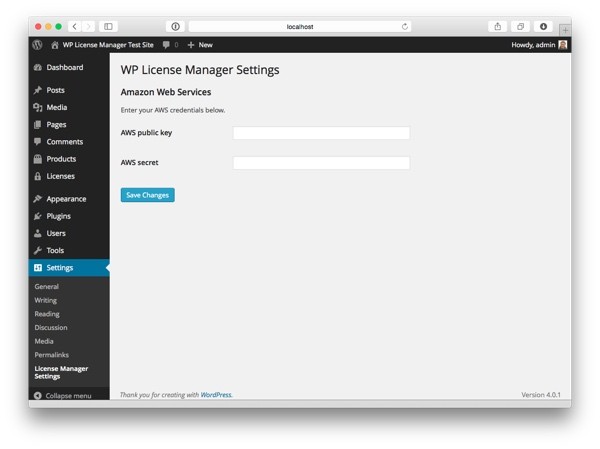Click the Tools wrench icon

[38, 250]
